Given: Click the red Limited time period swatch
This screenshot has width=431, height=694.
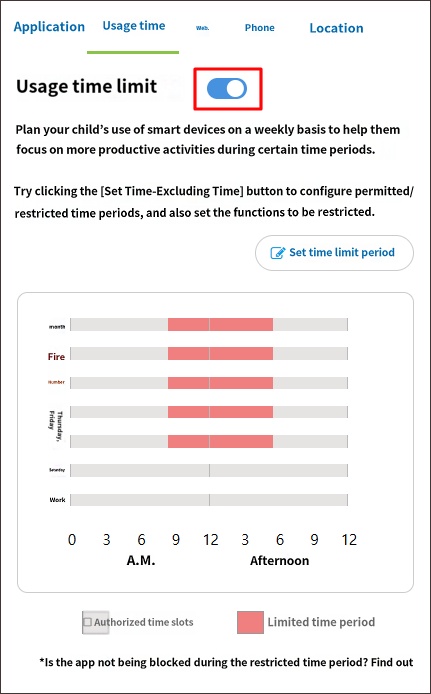Looking at the screenshot, I should click(250, 622).
